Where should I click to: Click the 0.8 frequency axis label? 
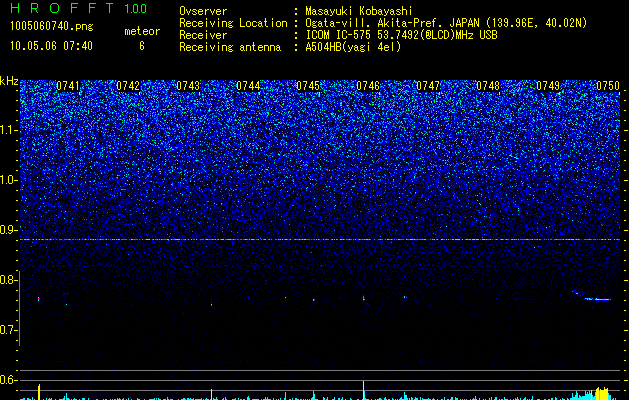(x=9, y=280)
